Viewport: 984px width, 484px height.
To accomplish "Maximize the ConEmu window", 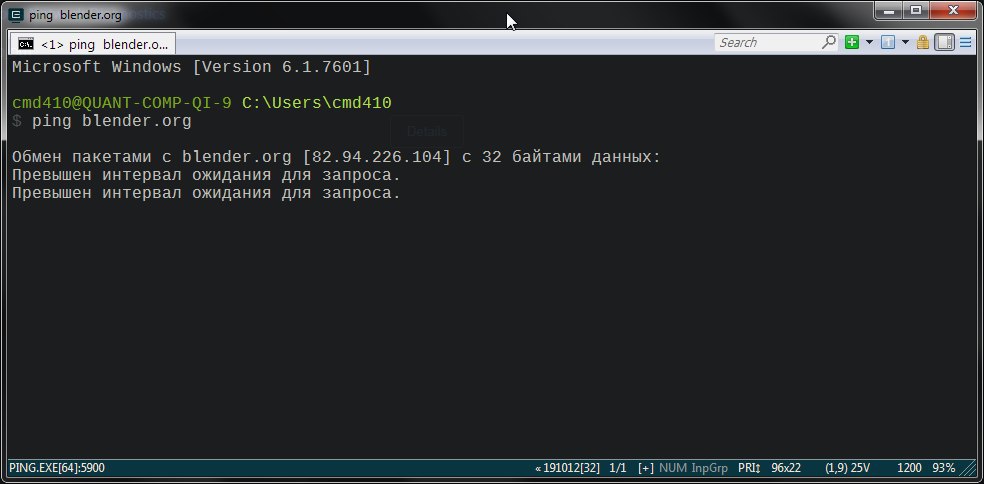I will coord(916,10).
